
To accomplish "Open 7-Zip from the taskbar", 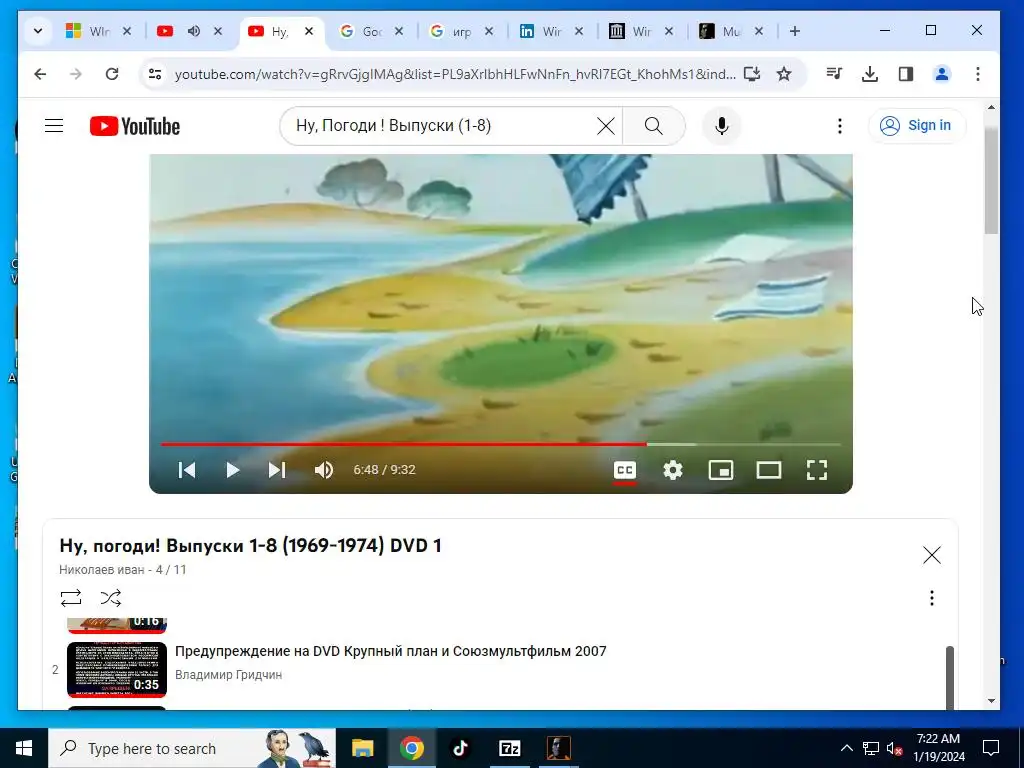I will pyautogui.click(x=509, y=748).
